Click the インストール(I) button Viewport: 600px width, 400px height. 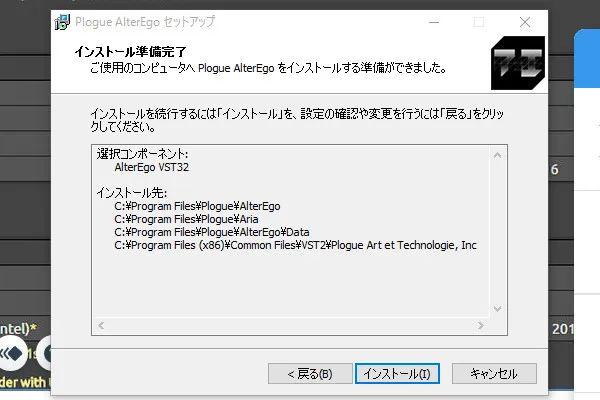pos(397,374)
